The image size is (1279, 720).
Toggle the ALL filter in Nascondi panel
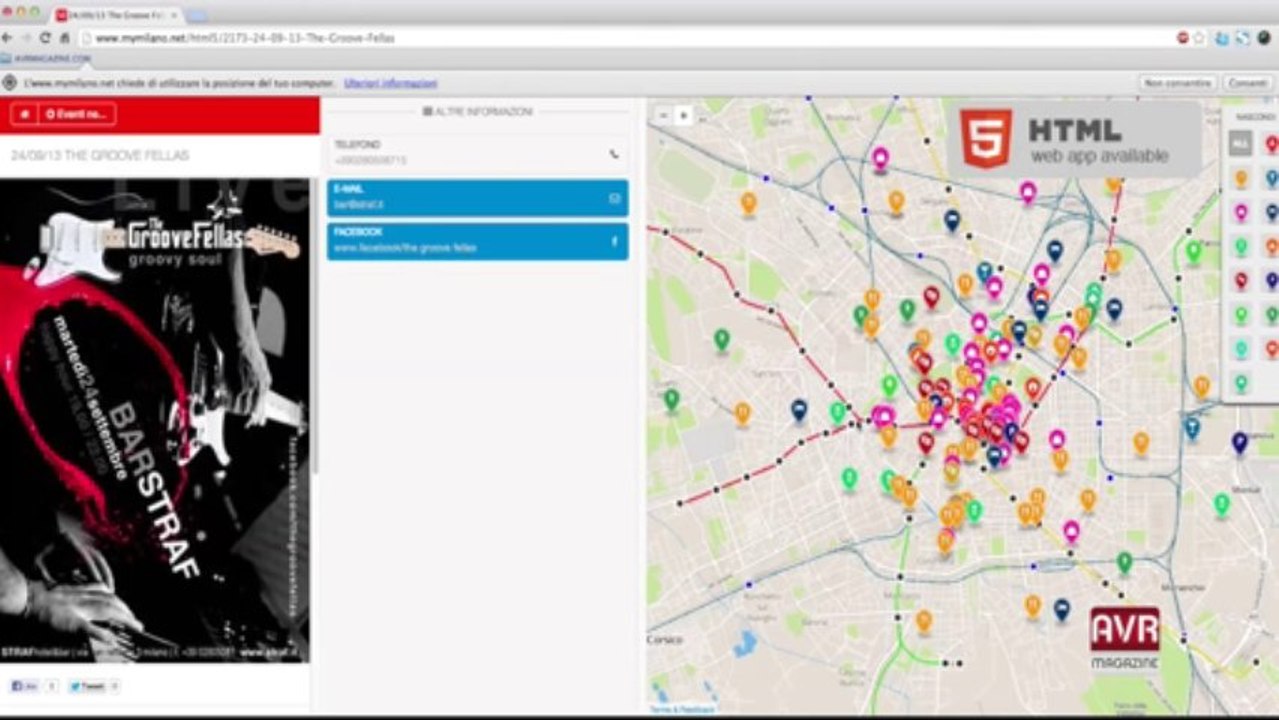(1240, 144)
